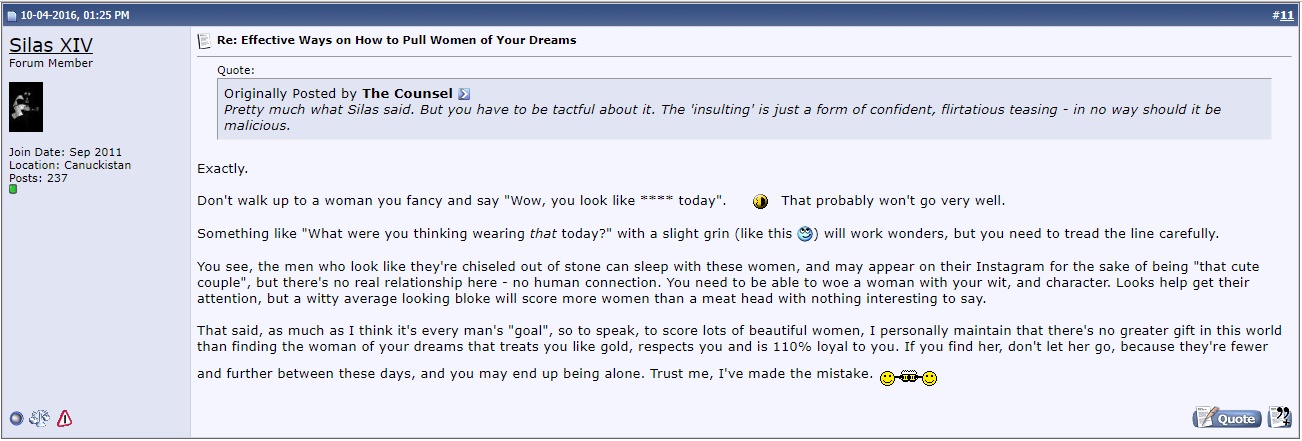Click the Posts: 237 count

pyautogui.click(x=38, y=178)
